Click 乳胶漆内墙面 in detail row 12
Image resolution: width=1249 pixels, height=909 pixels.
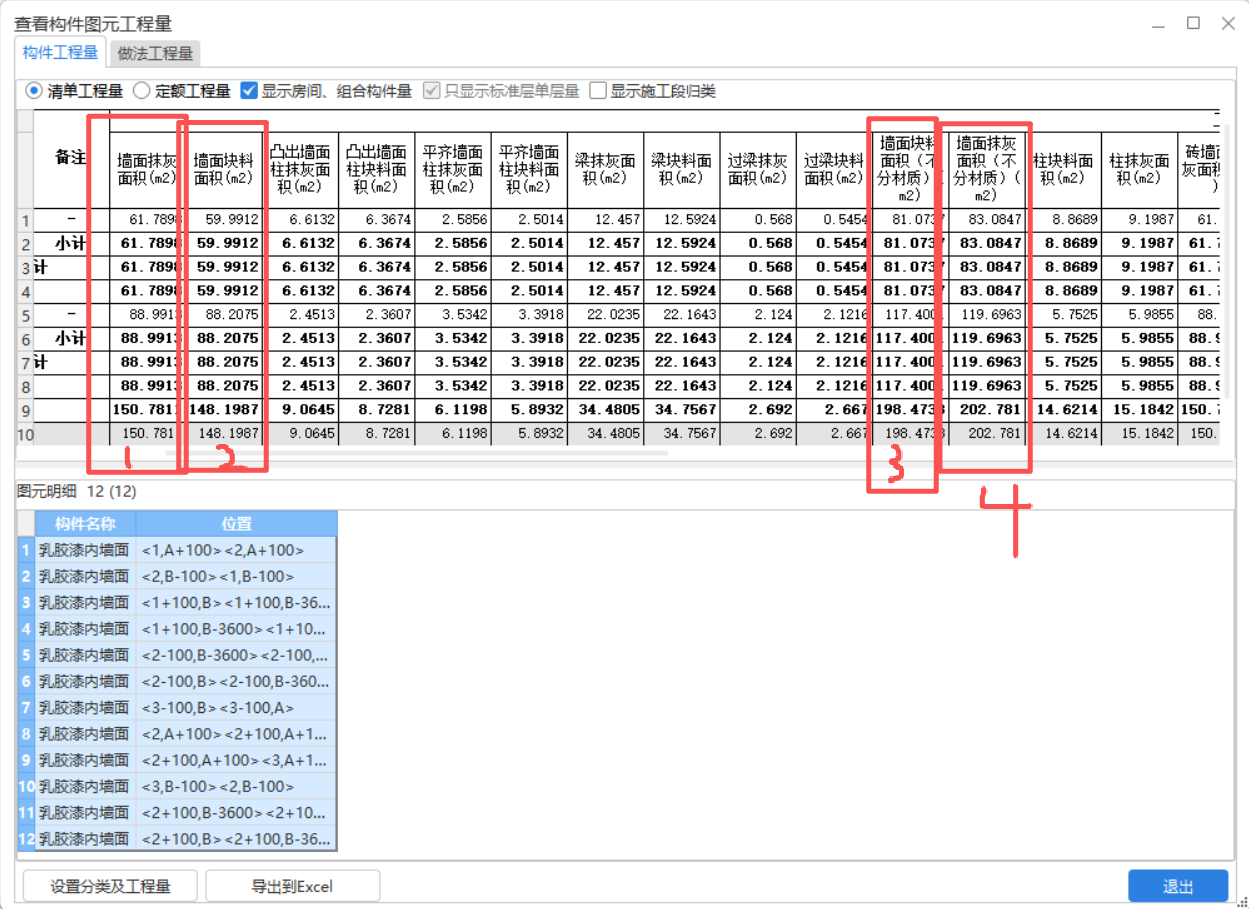pyautogui.click(x=85, y=838)
